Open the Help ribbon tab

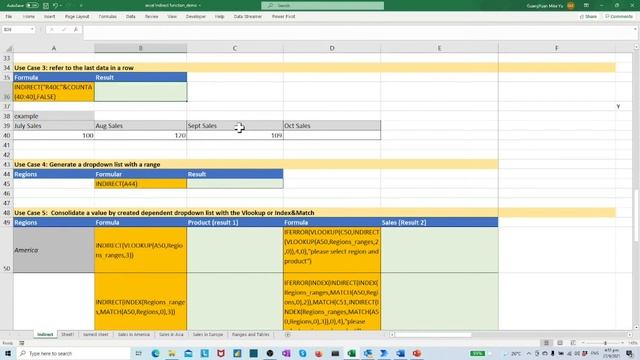pos(220,17)
